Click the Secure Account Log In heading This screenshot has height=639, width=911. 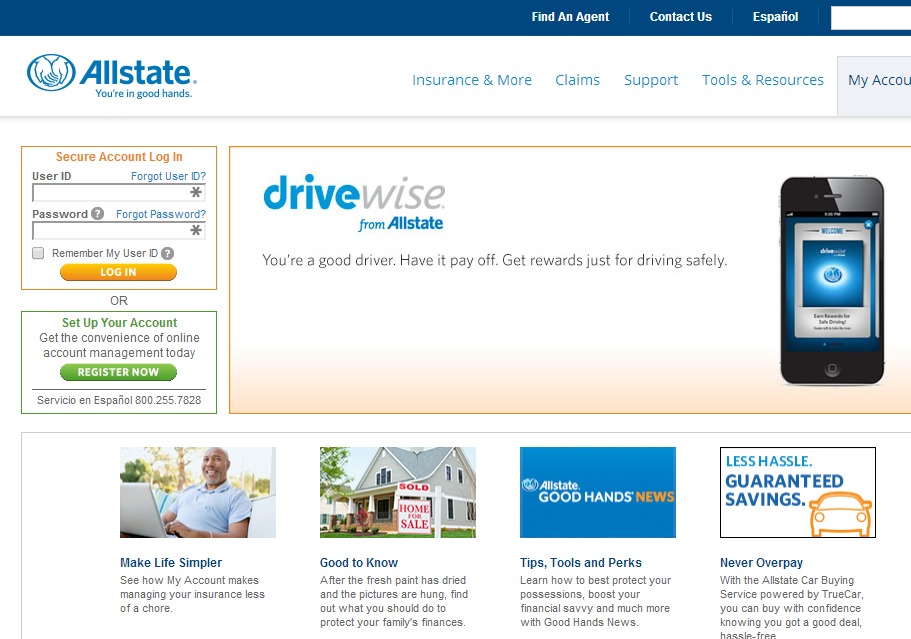click(x=119, y=157)
